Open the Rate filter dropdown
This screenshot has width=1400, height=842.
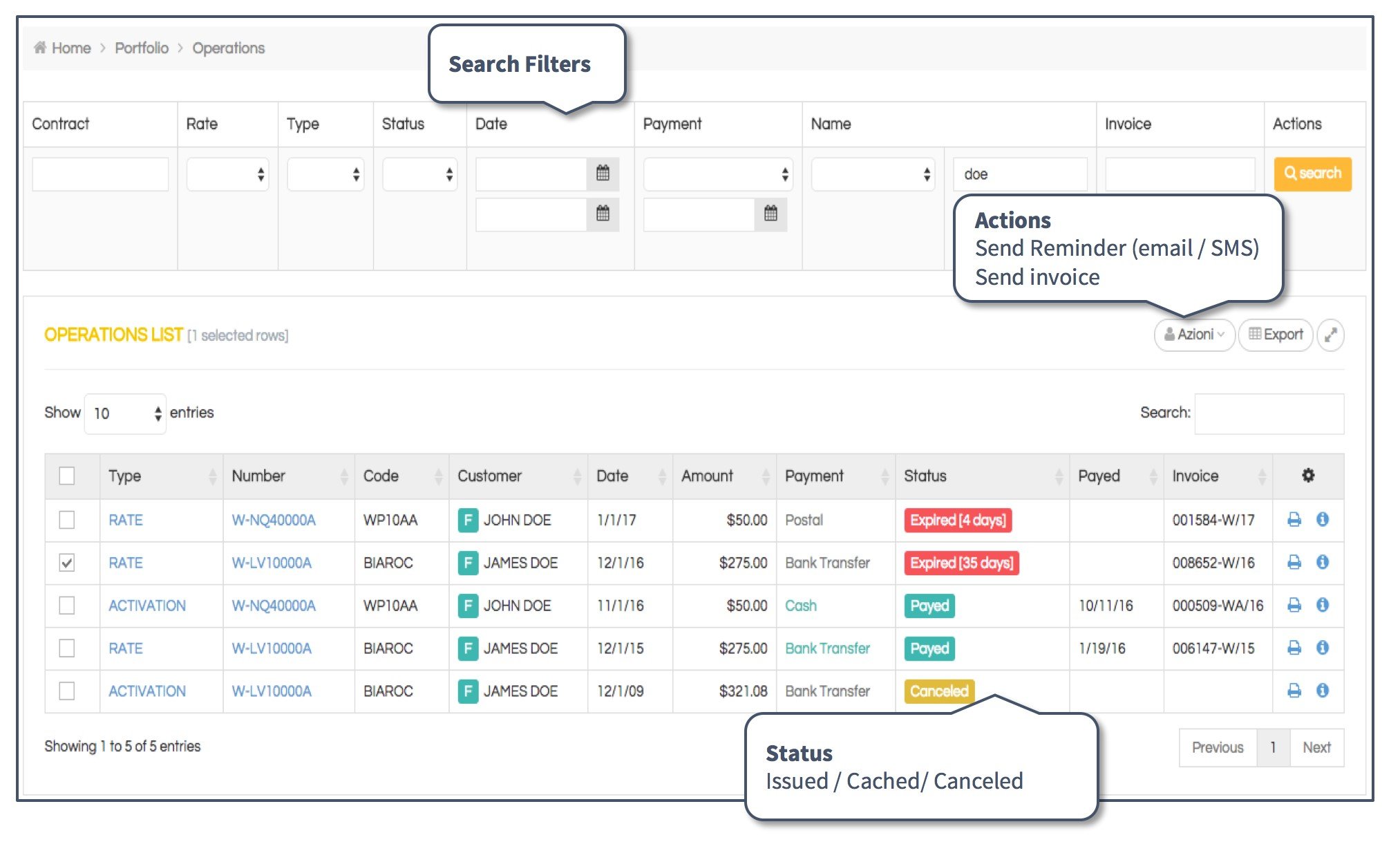[227, 174]
